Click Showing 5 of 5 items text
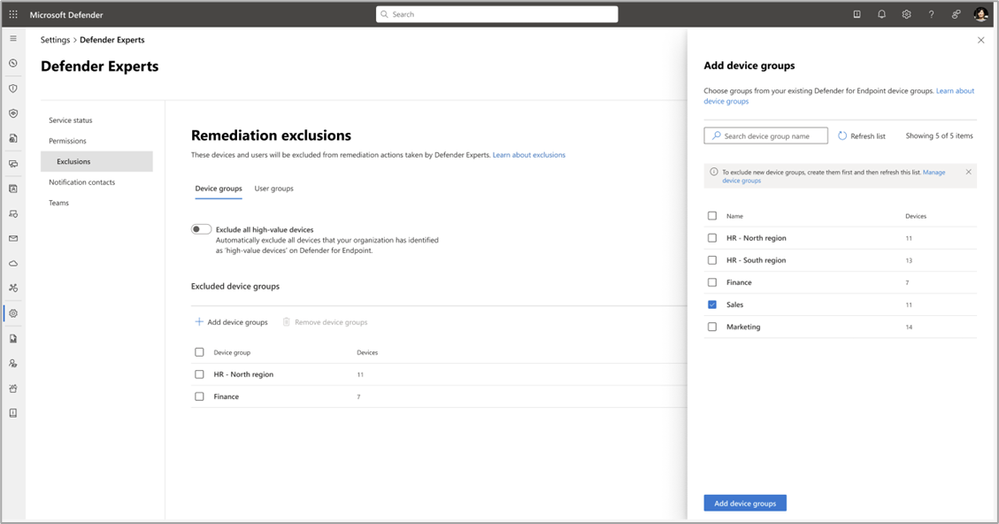Viewport: 999px width, 524px height. click(x=939, y=136)
